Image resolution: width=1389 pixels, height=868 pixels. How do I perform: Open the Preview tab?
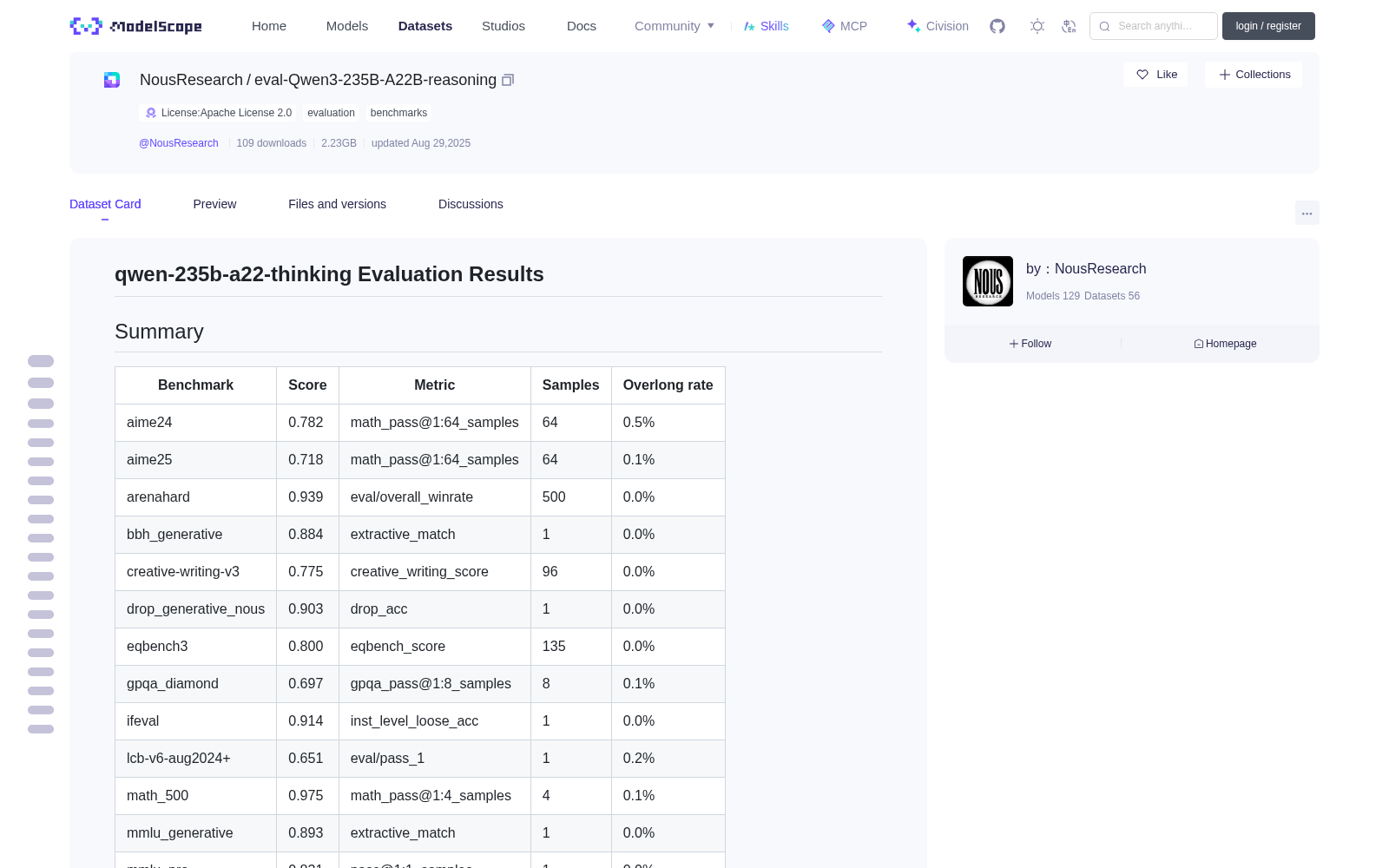pyautogui.click(x=214, y=204)
